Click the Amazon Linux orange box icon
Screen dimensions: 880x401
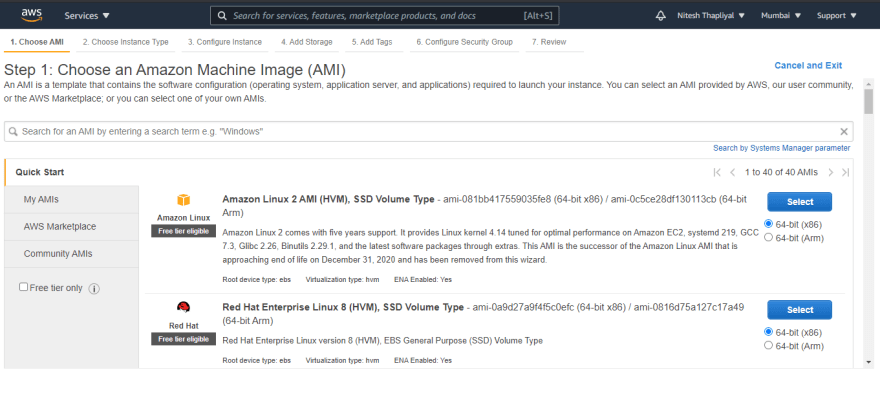click(184, 200)
